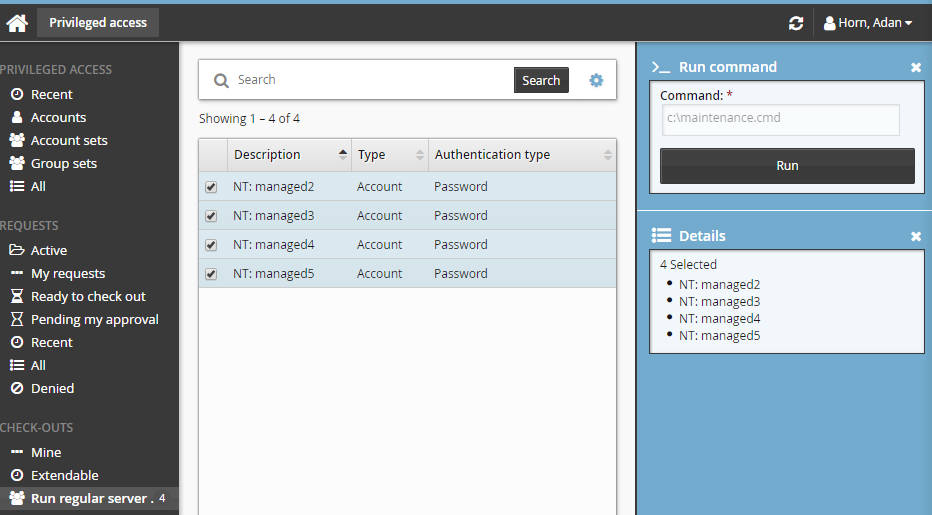Uncheck the NT: managed4 row checkbox

click(211, 245)
